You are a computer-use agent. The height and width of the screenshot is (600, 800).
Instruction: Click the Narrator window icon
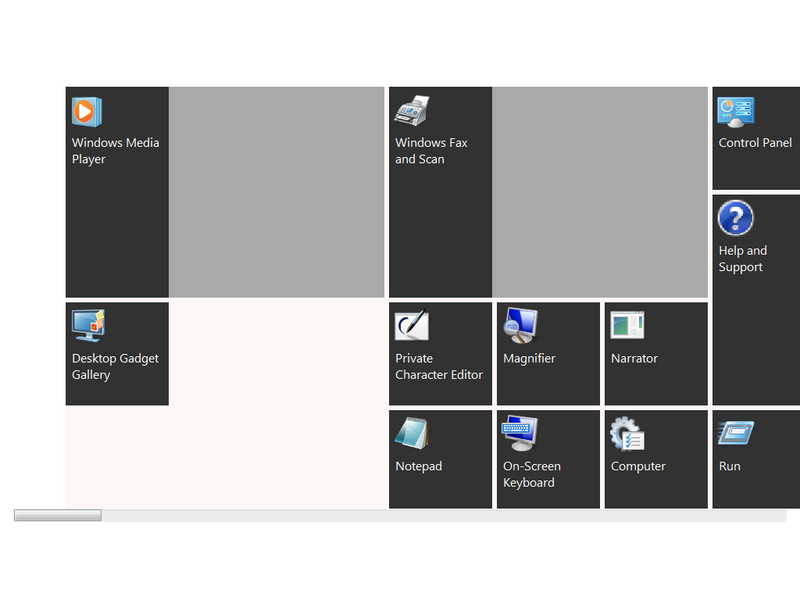[x=628, y=325]
